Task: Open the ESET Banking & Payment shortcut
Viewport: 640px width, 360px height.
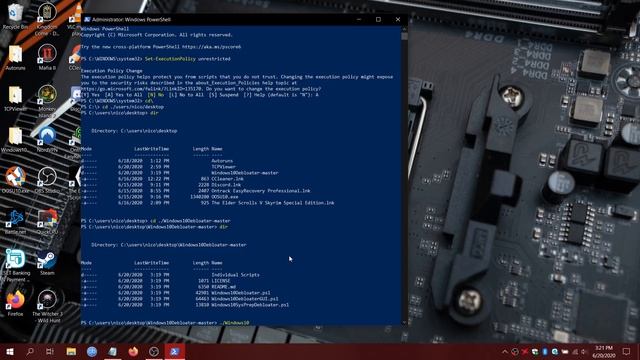Action: pos(15,265)
